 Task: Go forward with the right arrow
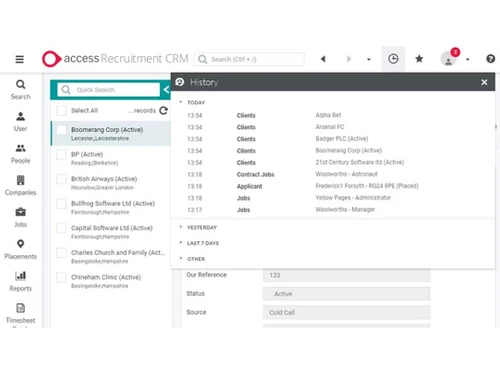(349, 59)
